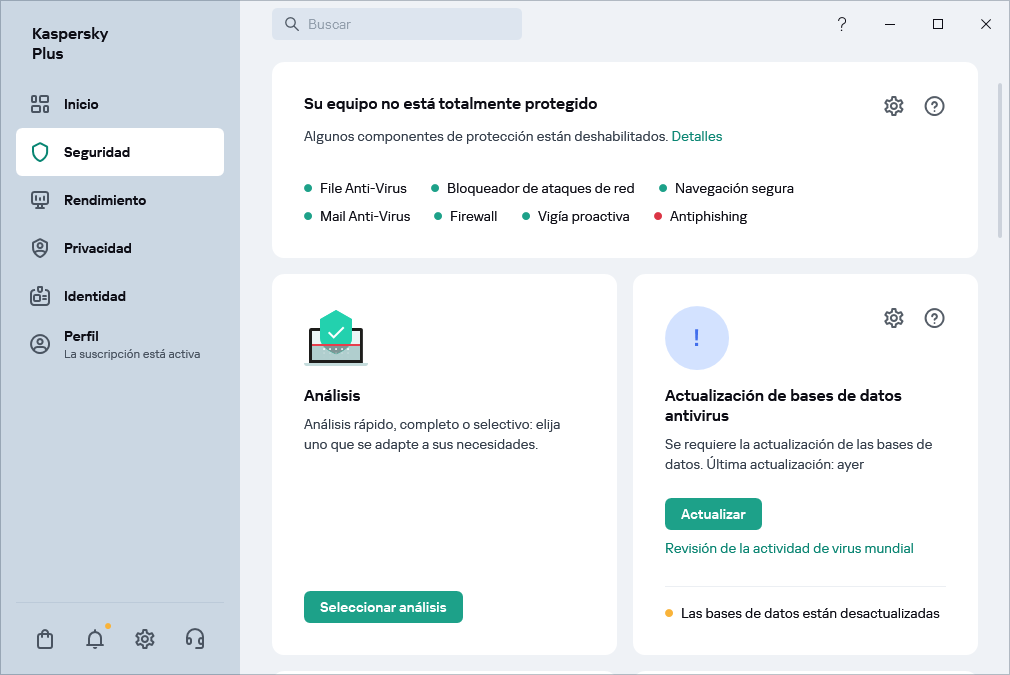The width and height of the screenshot is (1010, 675).
Task: Open the Detalles link
Action: 696,136
